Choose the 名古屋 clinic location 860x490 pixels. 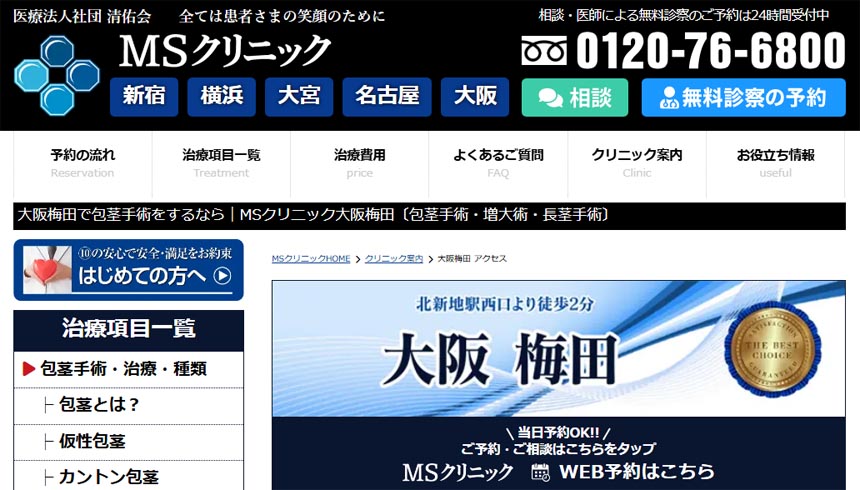tap(386, 97)
